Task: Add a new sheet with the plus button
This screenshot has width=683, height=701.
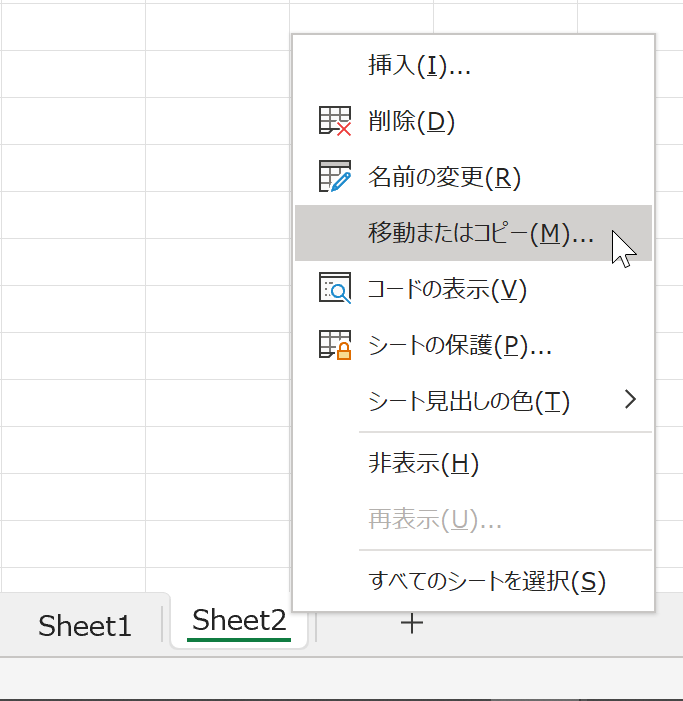Action: click(x=412, y=624)
